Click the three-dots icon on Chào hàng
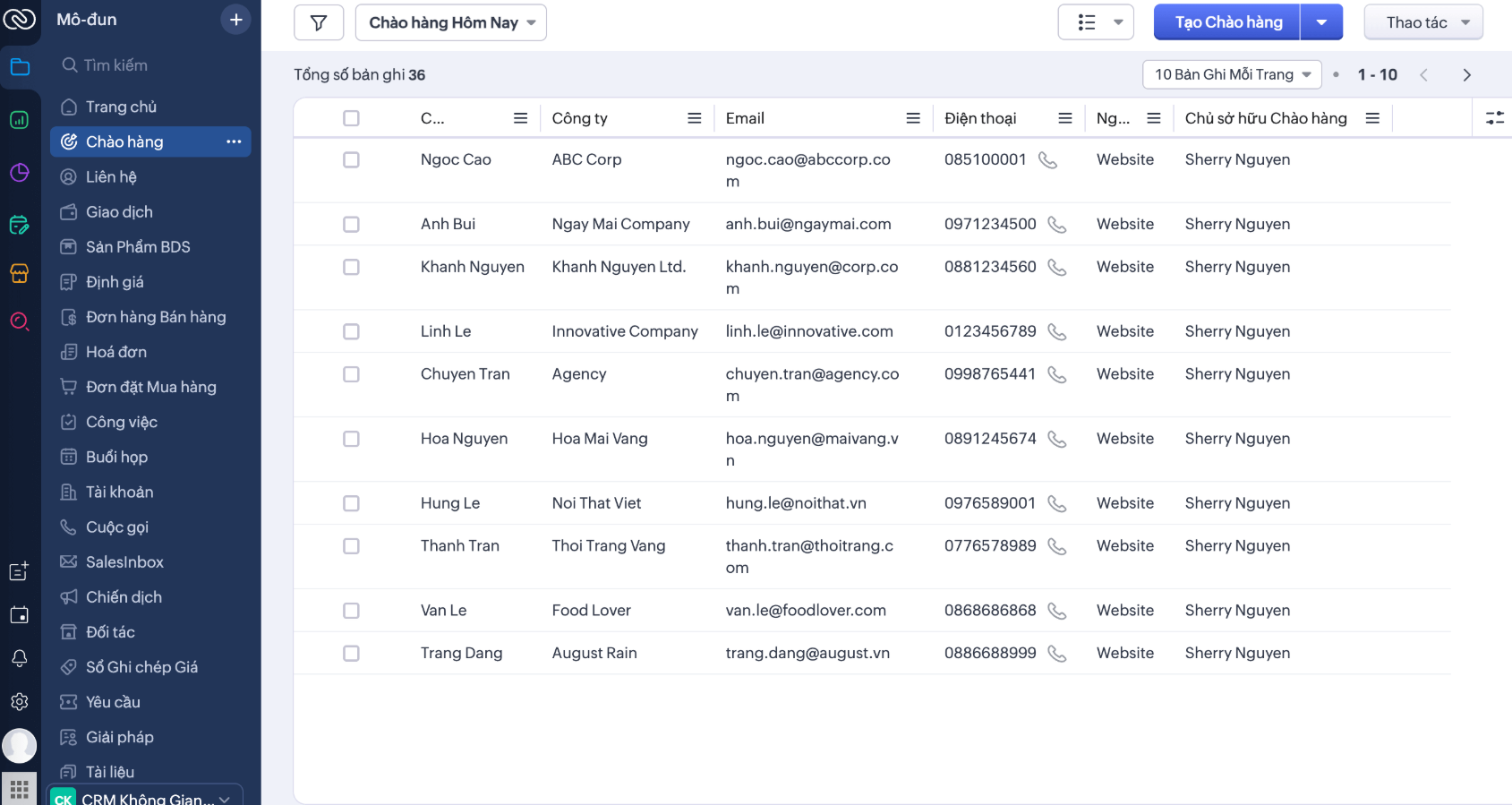Viewport: 1512px width, 805px height. (x=234, y=141)
